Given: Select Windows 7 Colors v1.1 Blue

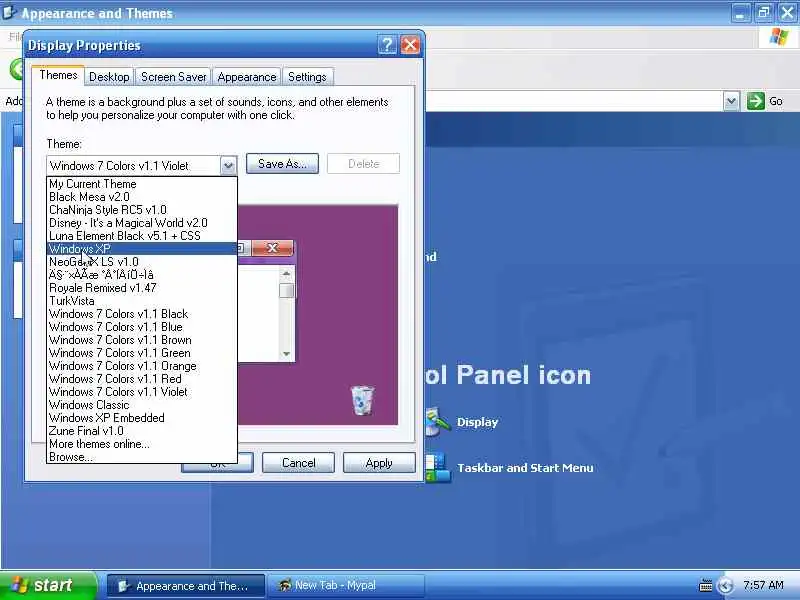Looking at the screenshot, I should point(142,327).
